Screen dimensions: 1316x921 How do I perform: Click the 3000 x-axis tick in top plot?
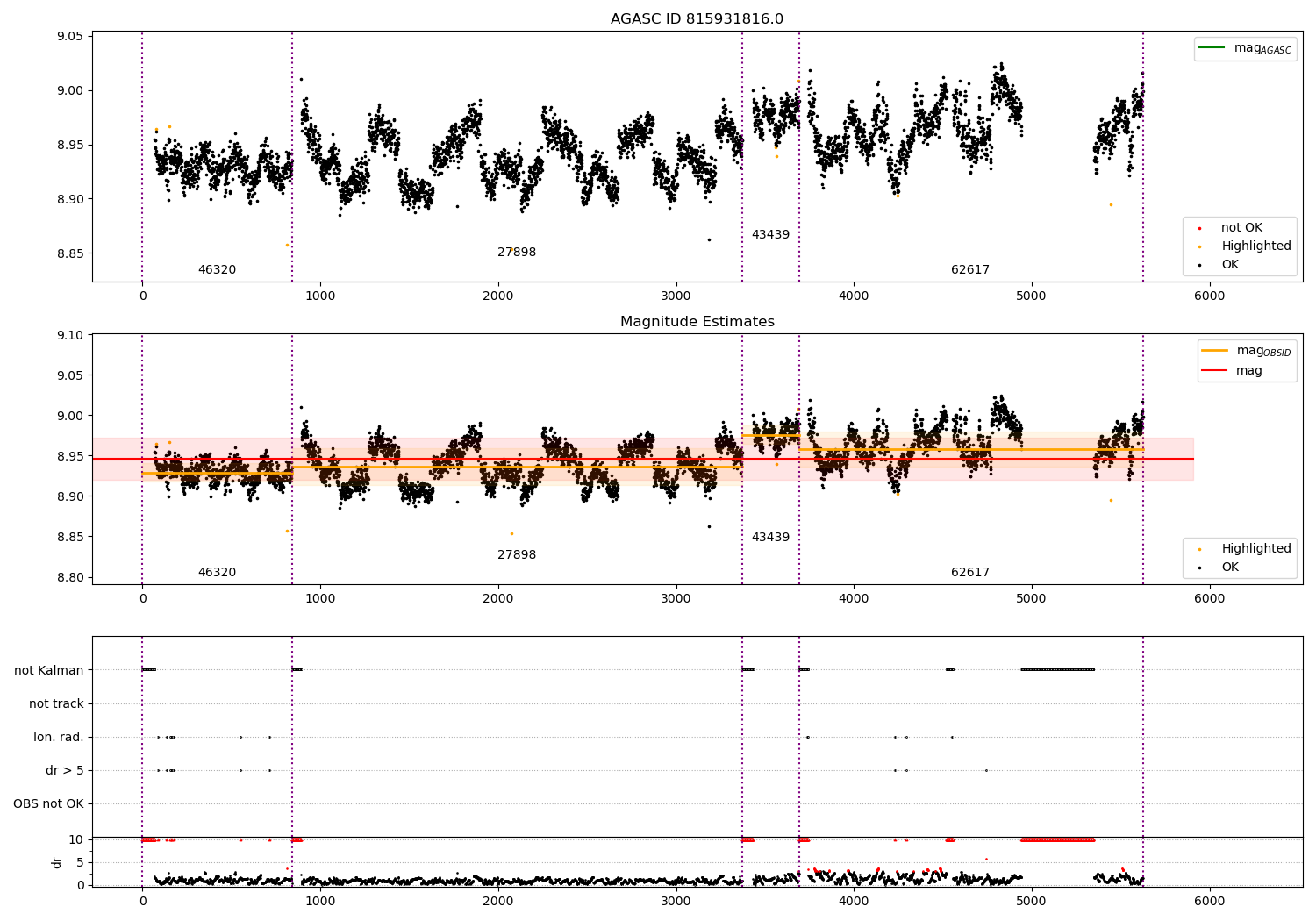(676, 296)
